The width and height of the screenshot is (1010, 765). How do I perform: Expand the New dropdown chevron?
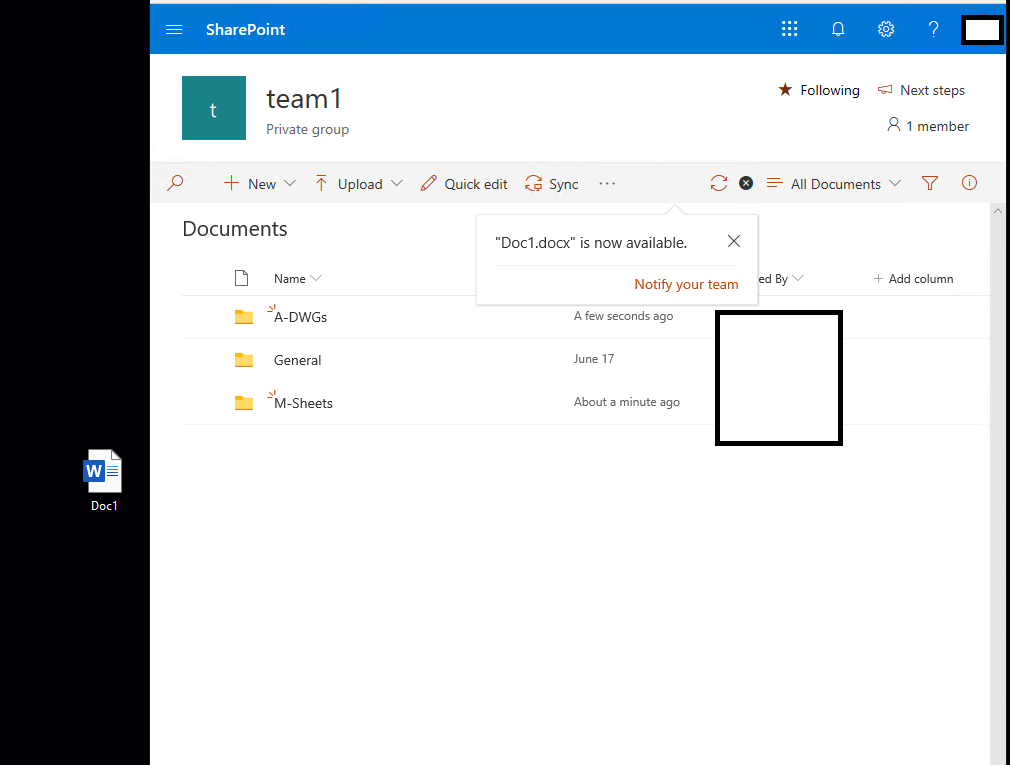291,184
